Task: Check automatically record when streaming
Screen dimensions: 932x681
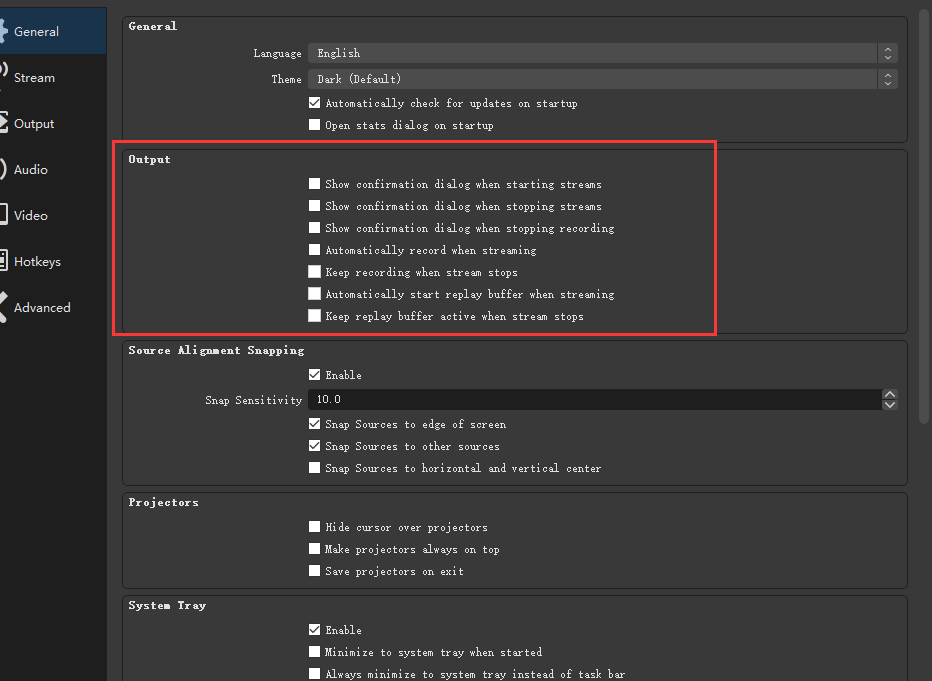Action: pyautogui.click(x=314, y=250)
